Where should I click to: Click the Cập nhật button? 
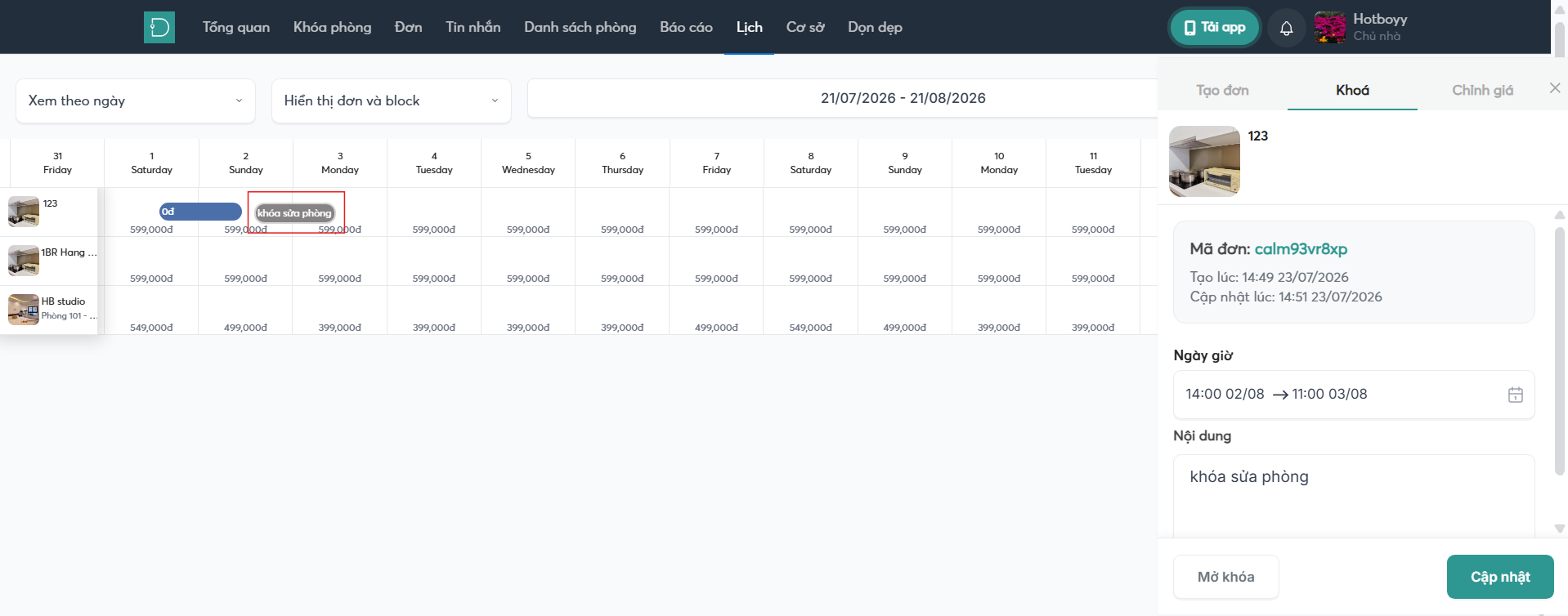click(1500, 577)
